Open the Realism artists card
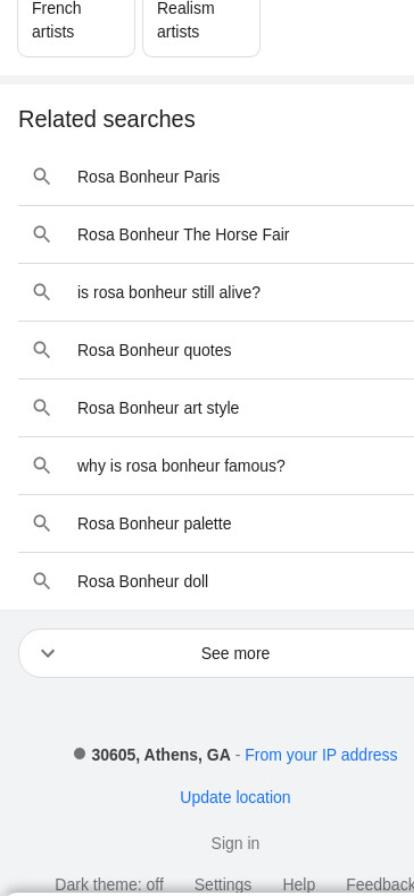This screenshot has width=414, height=896. (x=201, y=27)
